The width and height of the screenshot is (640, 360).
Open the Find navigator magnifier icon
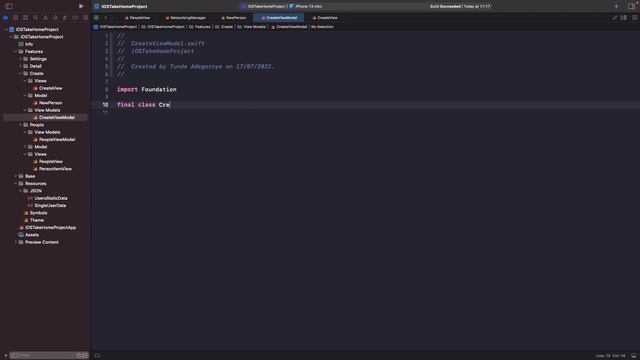(x=36, y=18)
